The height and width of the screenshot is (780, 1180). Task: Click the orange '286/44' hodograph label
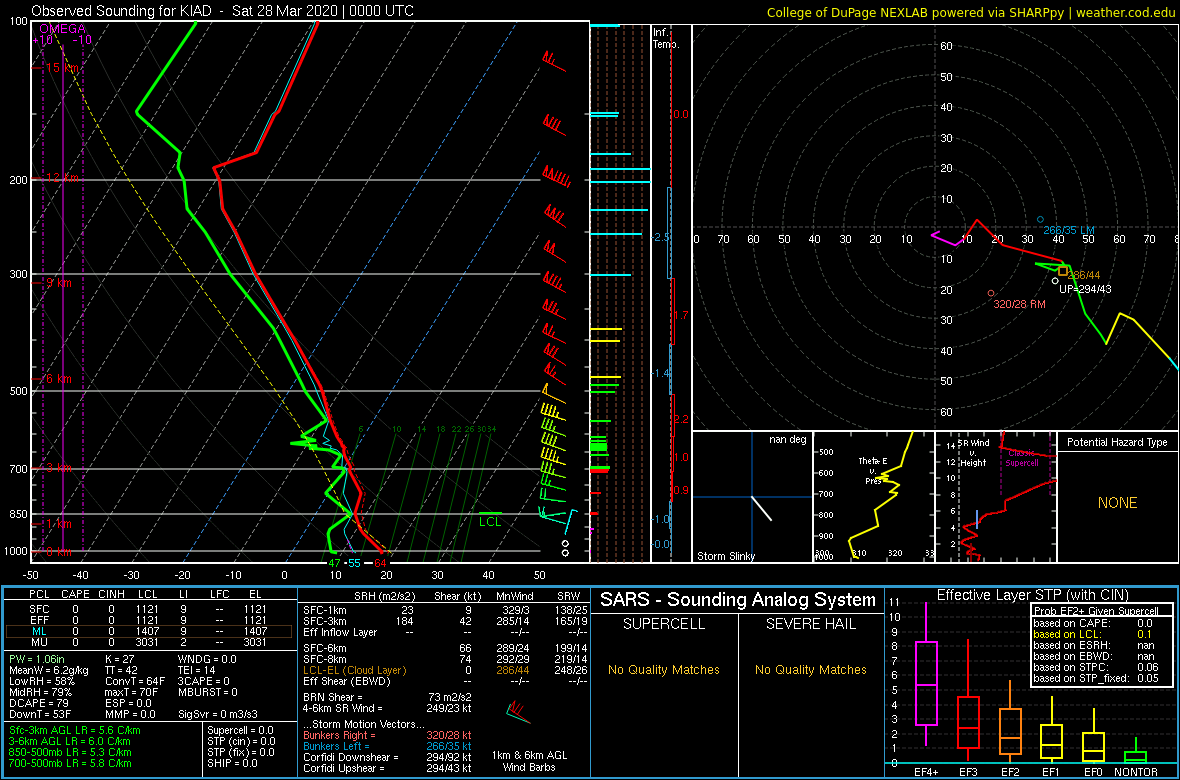(x=1084, y=275)
